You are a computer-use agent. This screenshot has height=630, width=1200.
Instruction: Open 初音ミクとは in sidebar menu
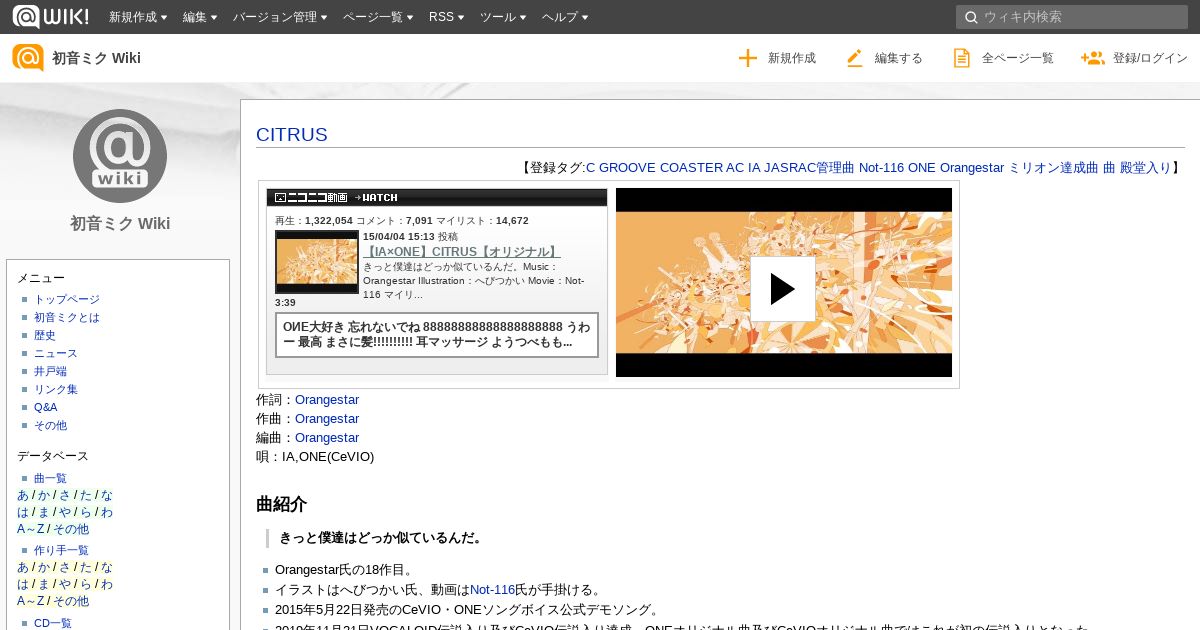(67, 317)
